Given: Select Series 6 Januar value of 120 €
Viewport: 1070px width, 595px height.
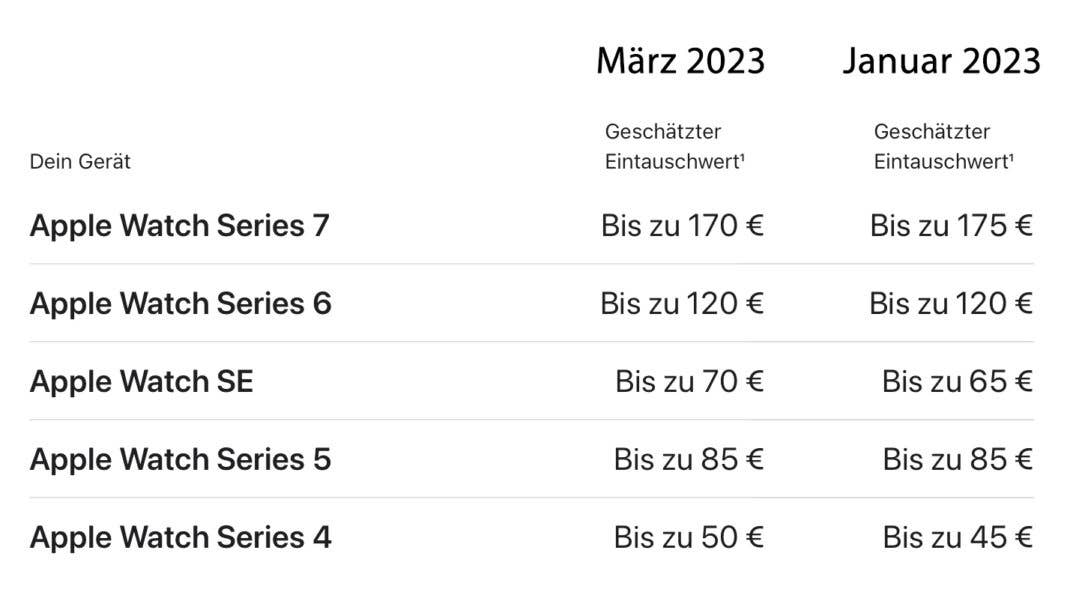Looking at the screenshot, I should tap(951, 303).
